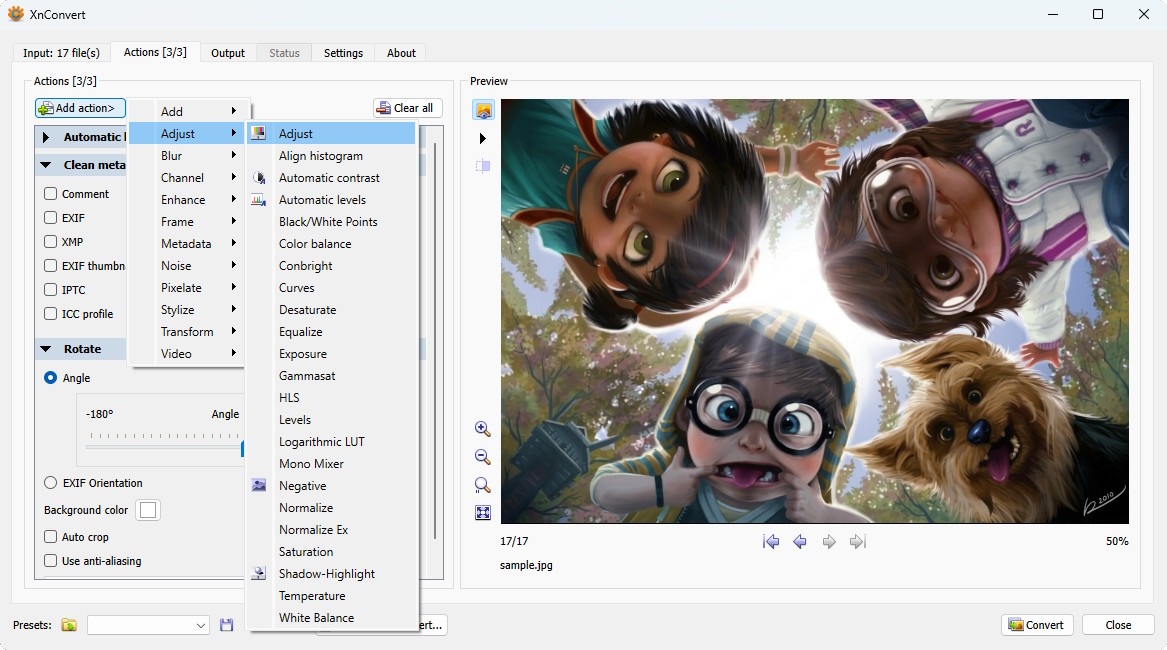Toggle the EXIF thumbnail checkbox
1167x650 pixels.
click(x=51, y=265)
